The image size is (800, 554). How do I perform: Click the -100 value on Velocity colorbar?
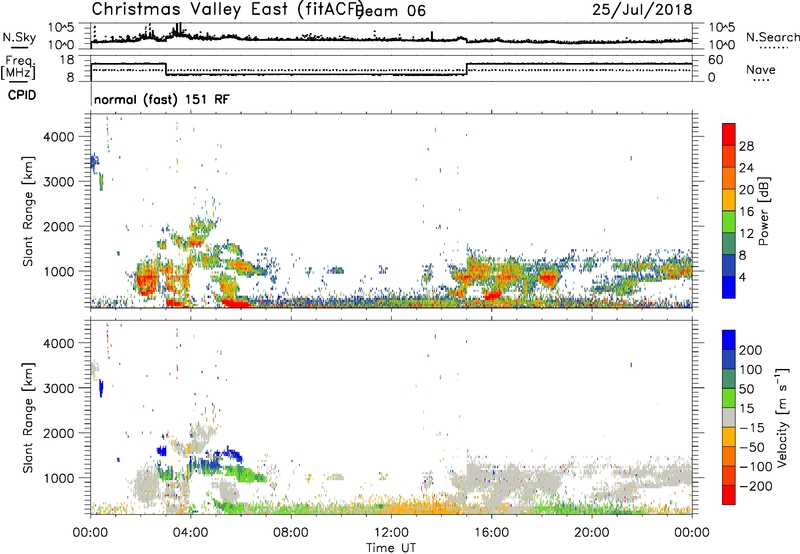tap(756, 467)
